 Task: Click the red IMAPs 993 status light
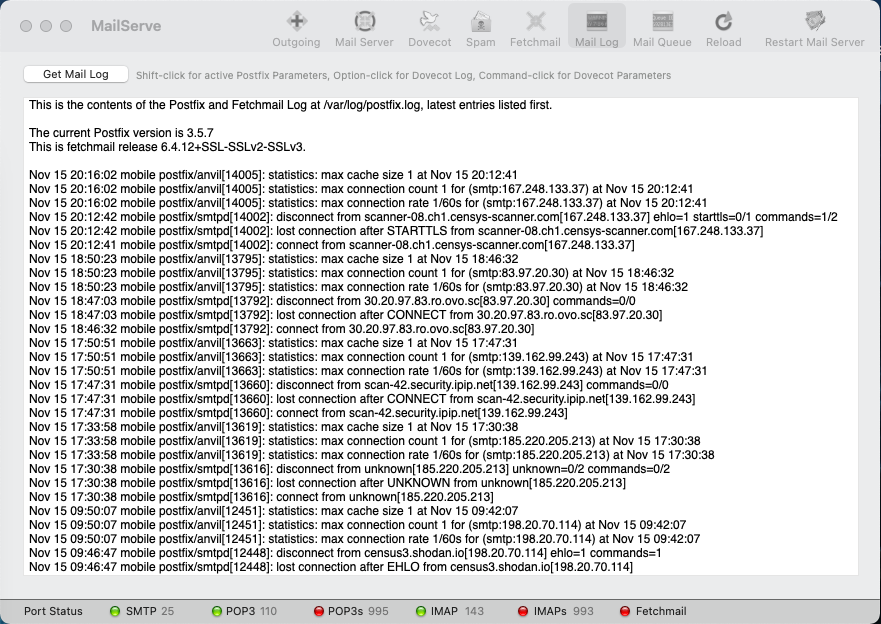tap(523, 611)
